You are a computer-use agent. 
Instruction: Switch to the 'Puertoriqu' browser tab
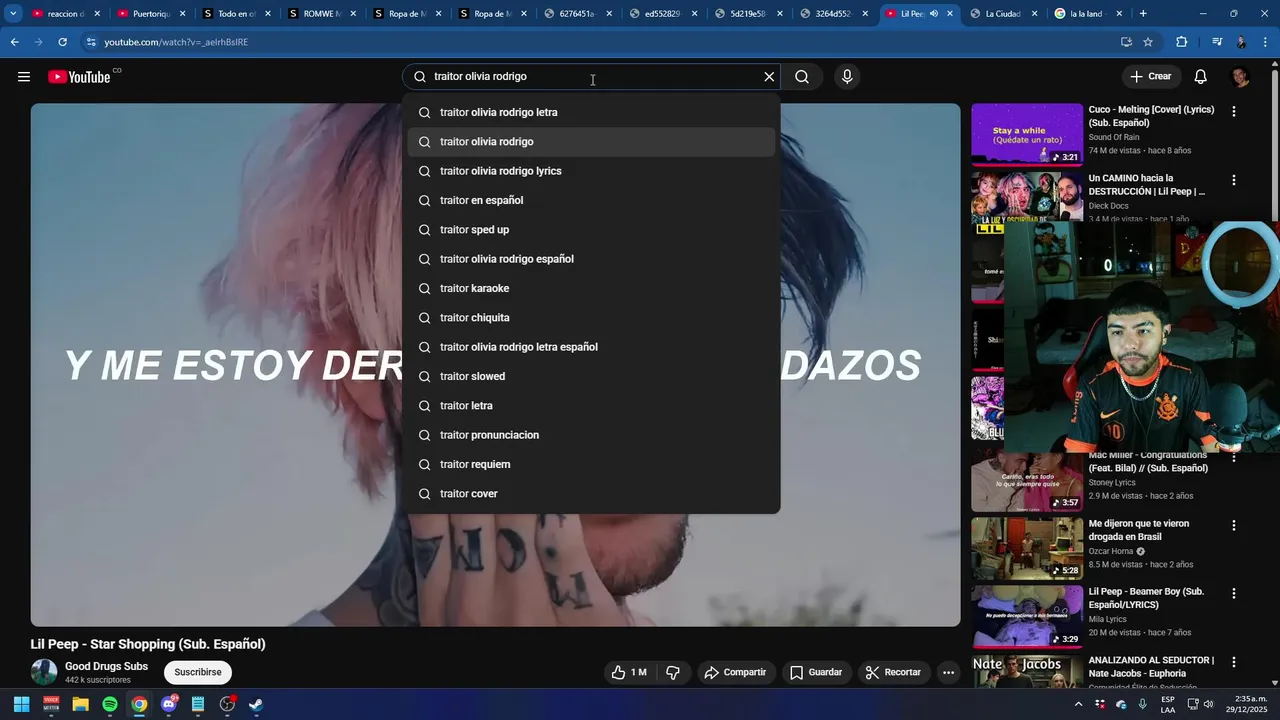coord(151,14)
